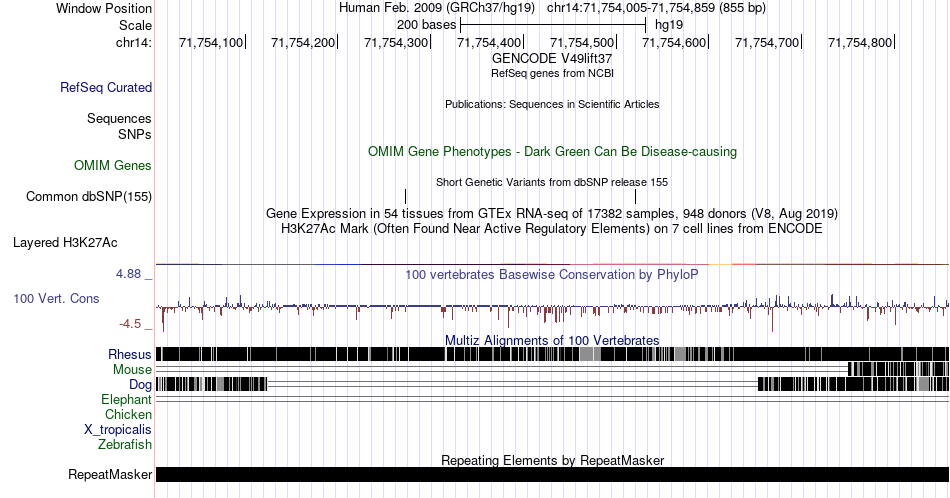Screen dimensions: 950x498
Task: Click the Sequences track label
Action: [x=119, y=118]
